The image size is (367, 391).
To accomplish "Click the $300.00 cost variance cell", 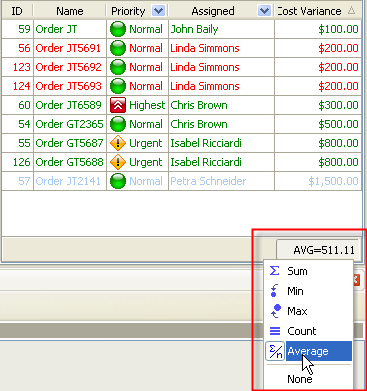I will (x=318, y=105).
